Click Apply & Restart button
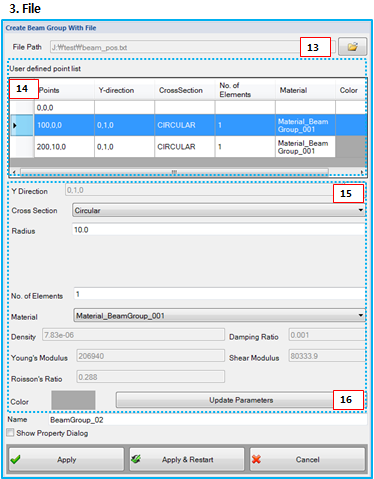374x479 pixels. click(x=187, y=459)
